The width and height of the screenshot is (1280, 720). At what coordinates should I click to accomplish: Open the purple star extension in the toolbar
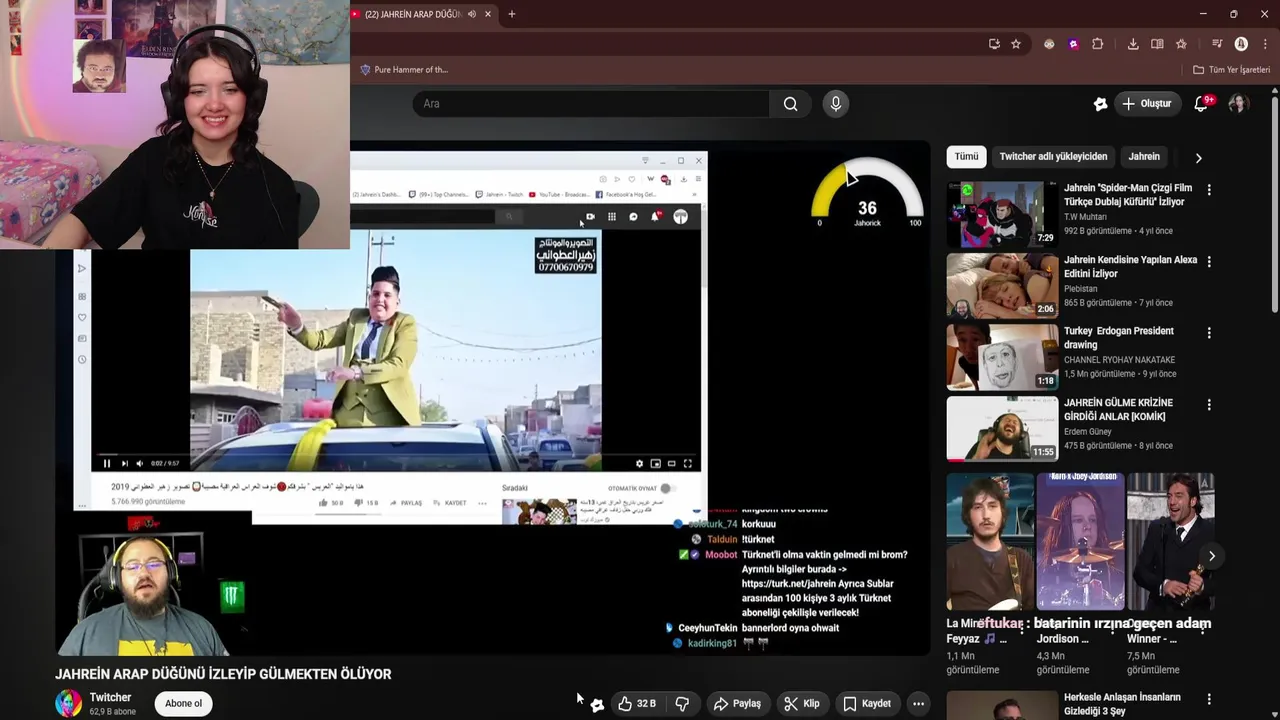coord(1073,44)
